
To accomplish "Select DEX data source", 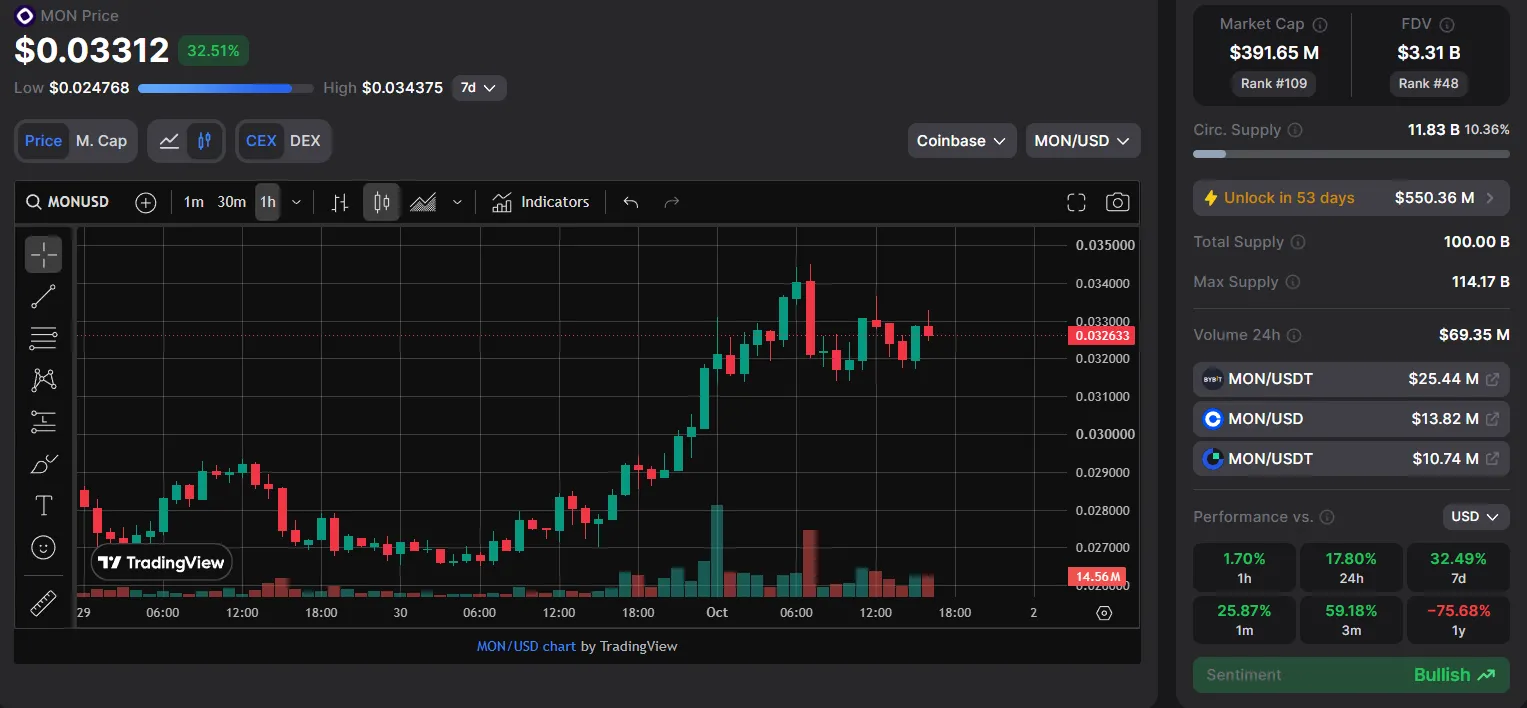I will pos(305,141).
